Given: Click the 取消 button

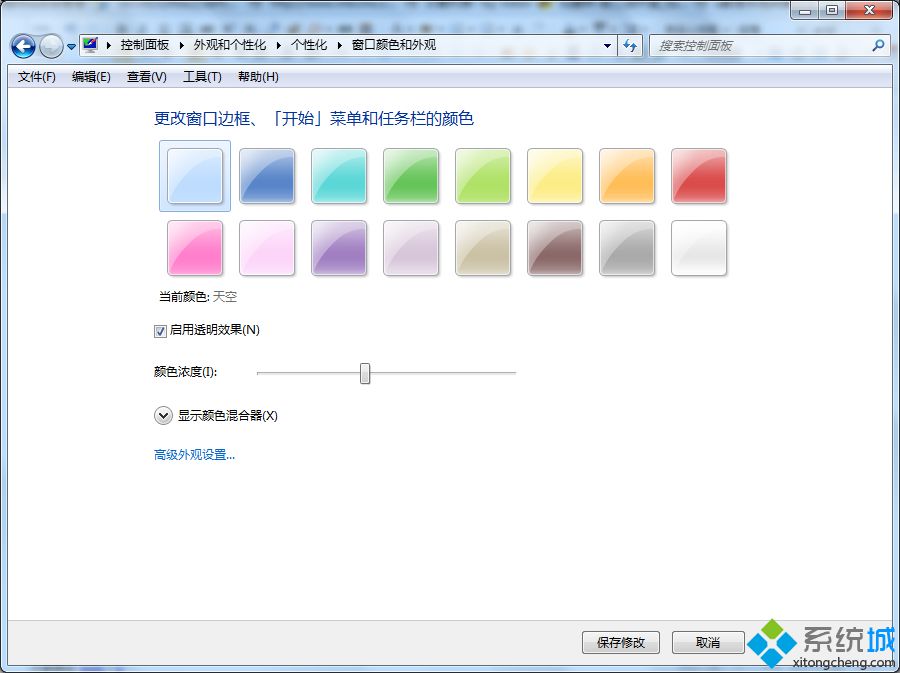Looking at the screenshot, I should tap(708, 643).
